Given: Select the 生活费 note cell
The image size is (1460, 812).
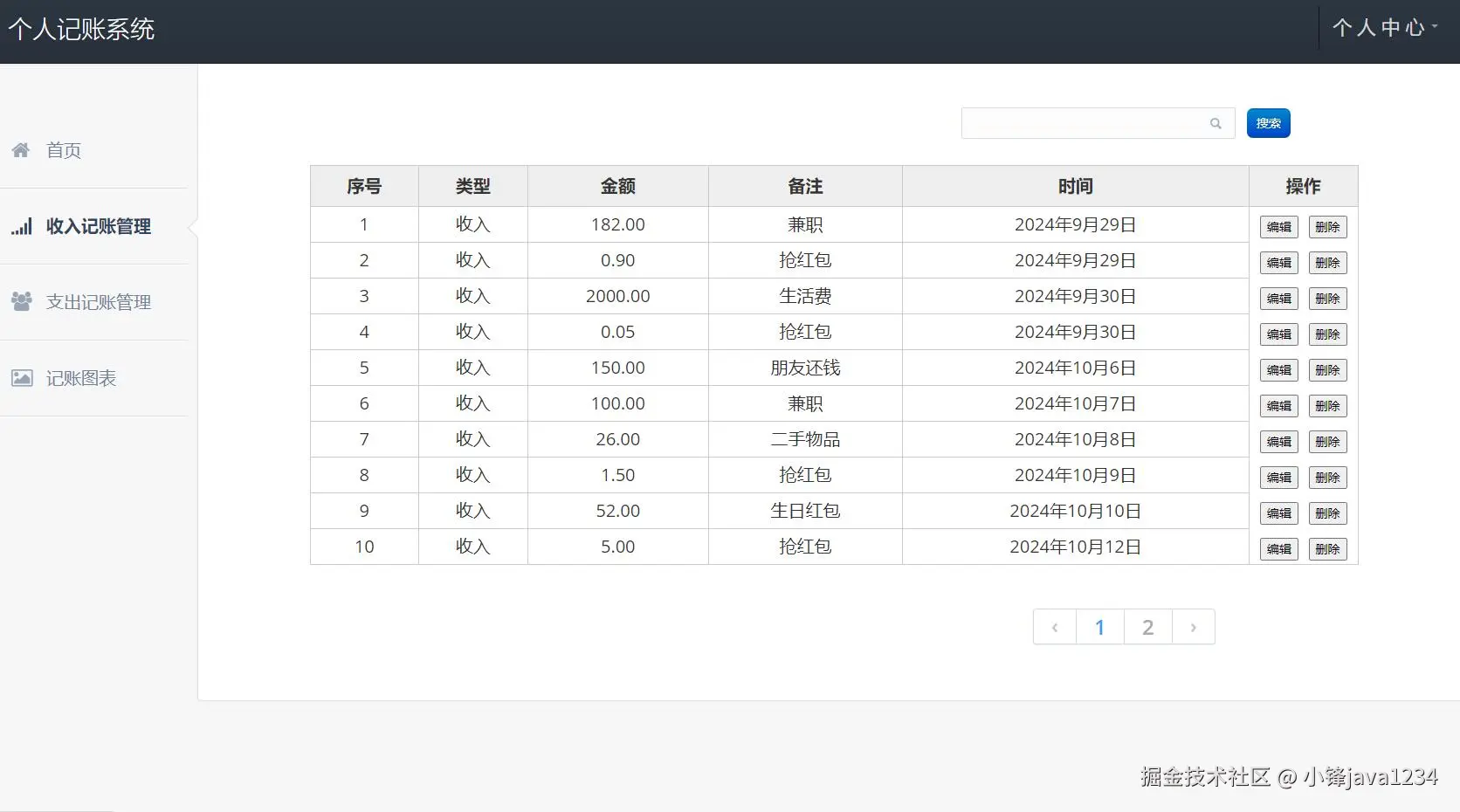Looking at the screenshot, I should click(x=805, y=296).
